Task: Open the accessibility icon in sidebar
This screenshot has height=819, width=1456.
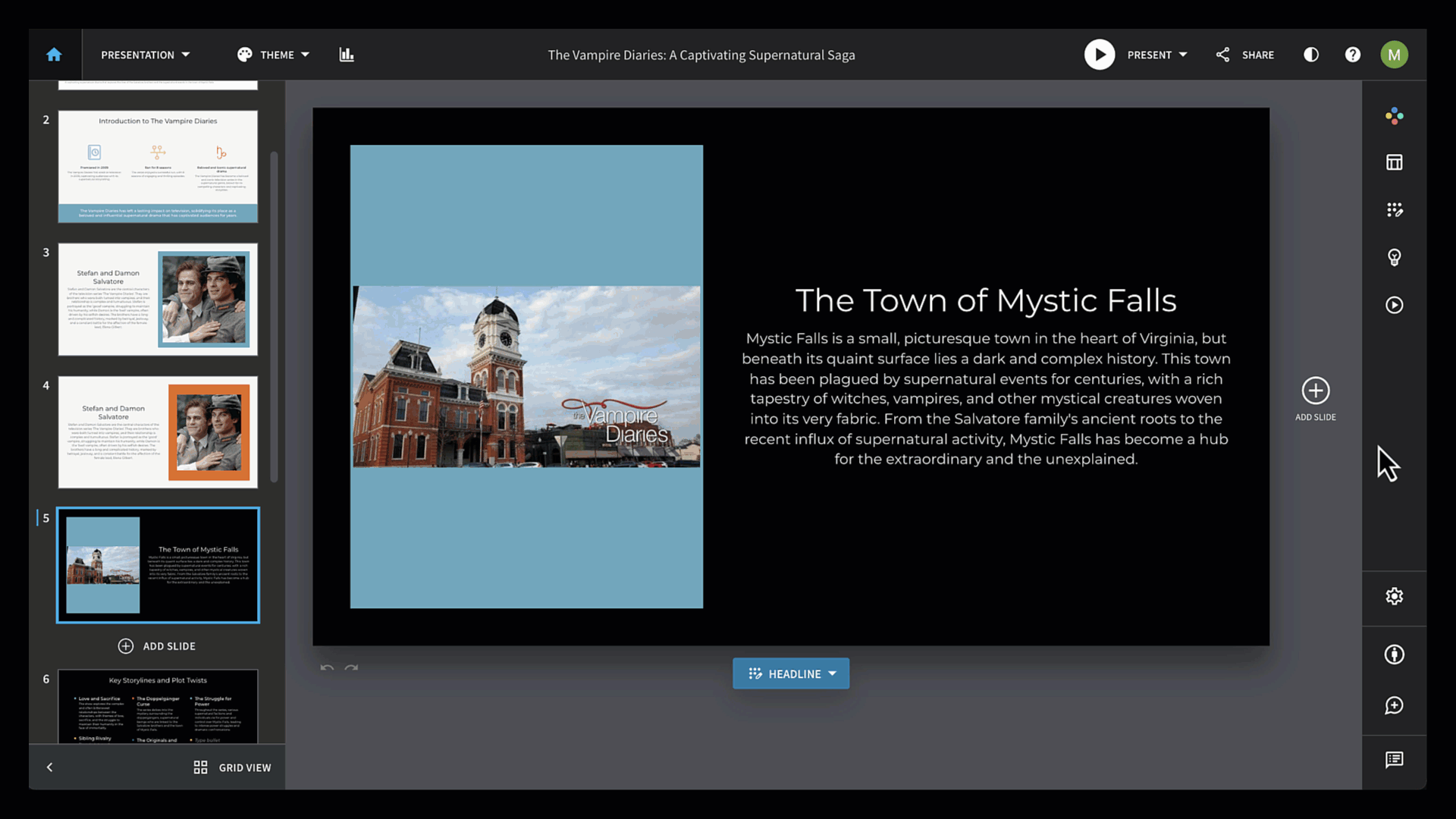Action: (1394, 654)
